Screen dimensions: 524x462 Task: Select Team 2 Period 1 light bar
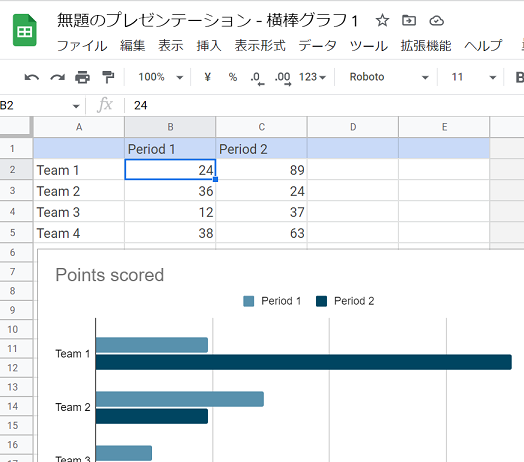point(180,399)
